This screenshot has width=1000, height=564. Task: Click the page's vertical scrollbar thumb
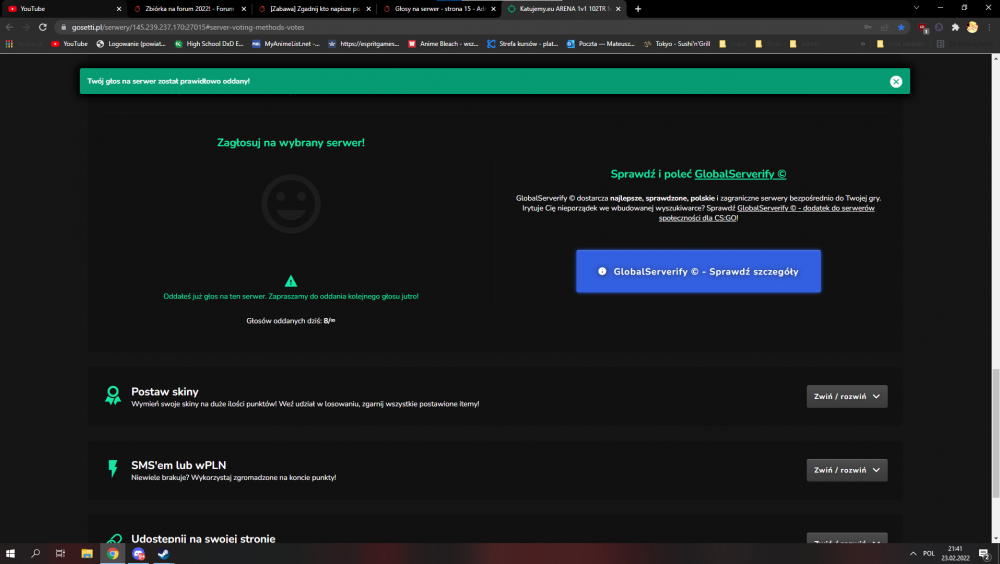pyautogui.click(x=996, y=434)
